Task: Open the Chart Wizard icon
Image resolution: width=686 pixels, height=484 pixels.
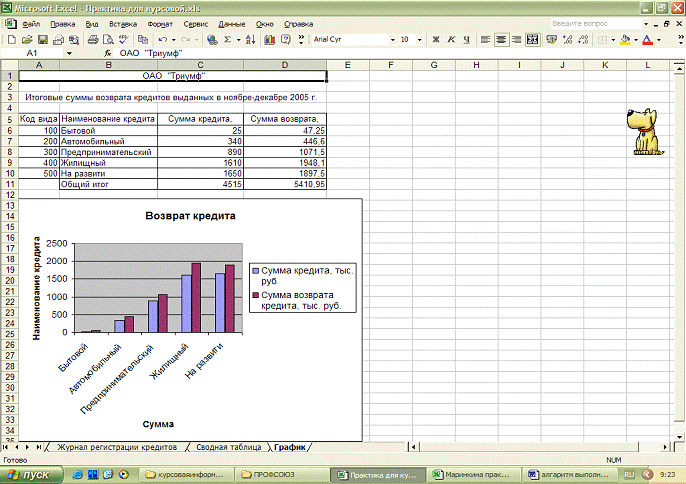Action: pyautogui.click(x=270, y=40)
